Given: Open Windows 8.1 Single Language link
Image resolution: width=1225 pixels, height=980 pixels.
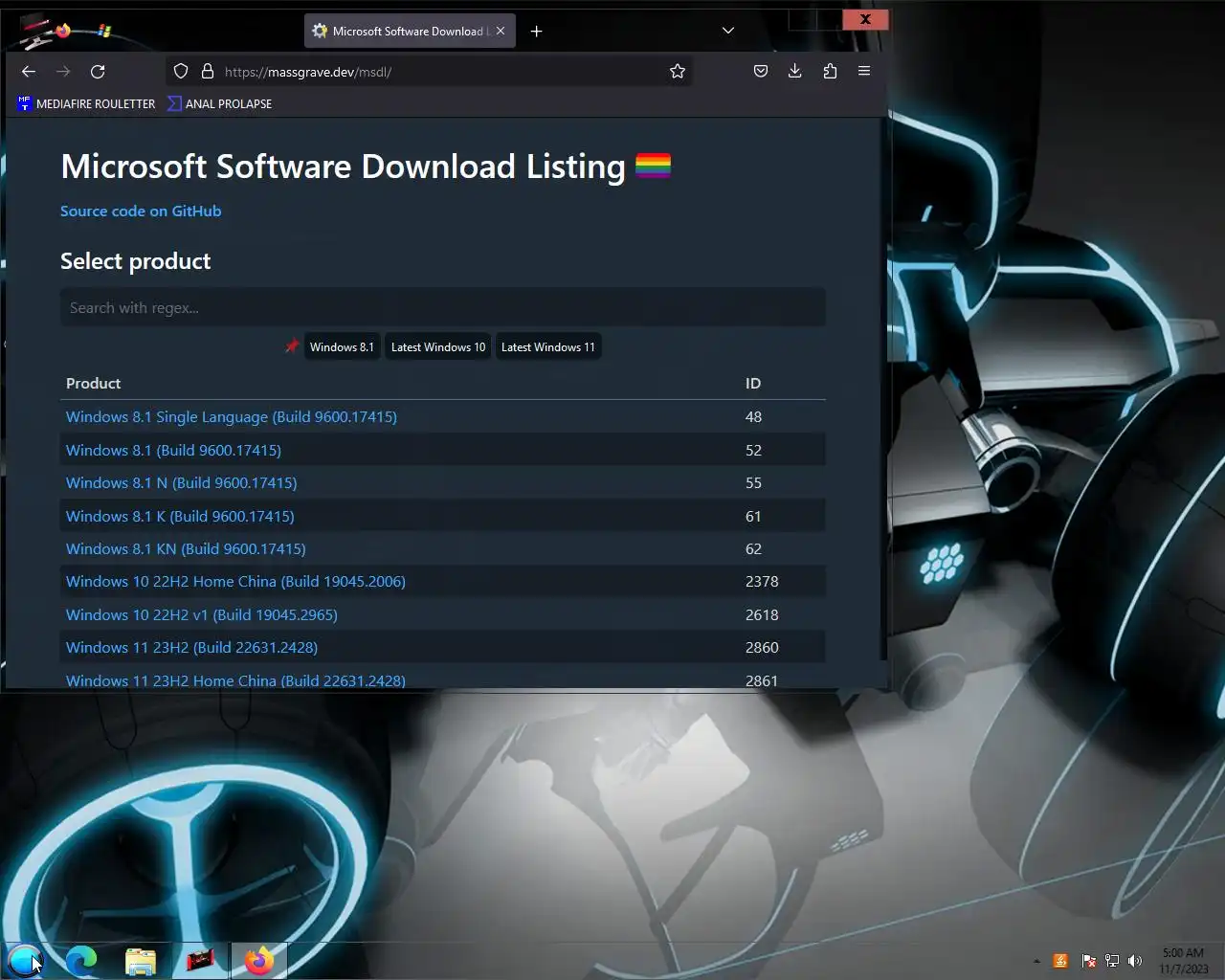Looking at the screenshot, I should [232, 417].
